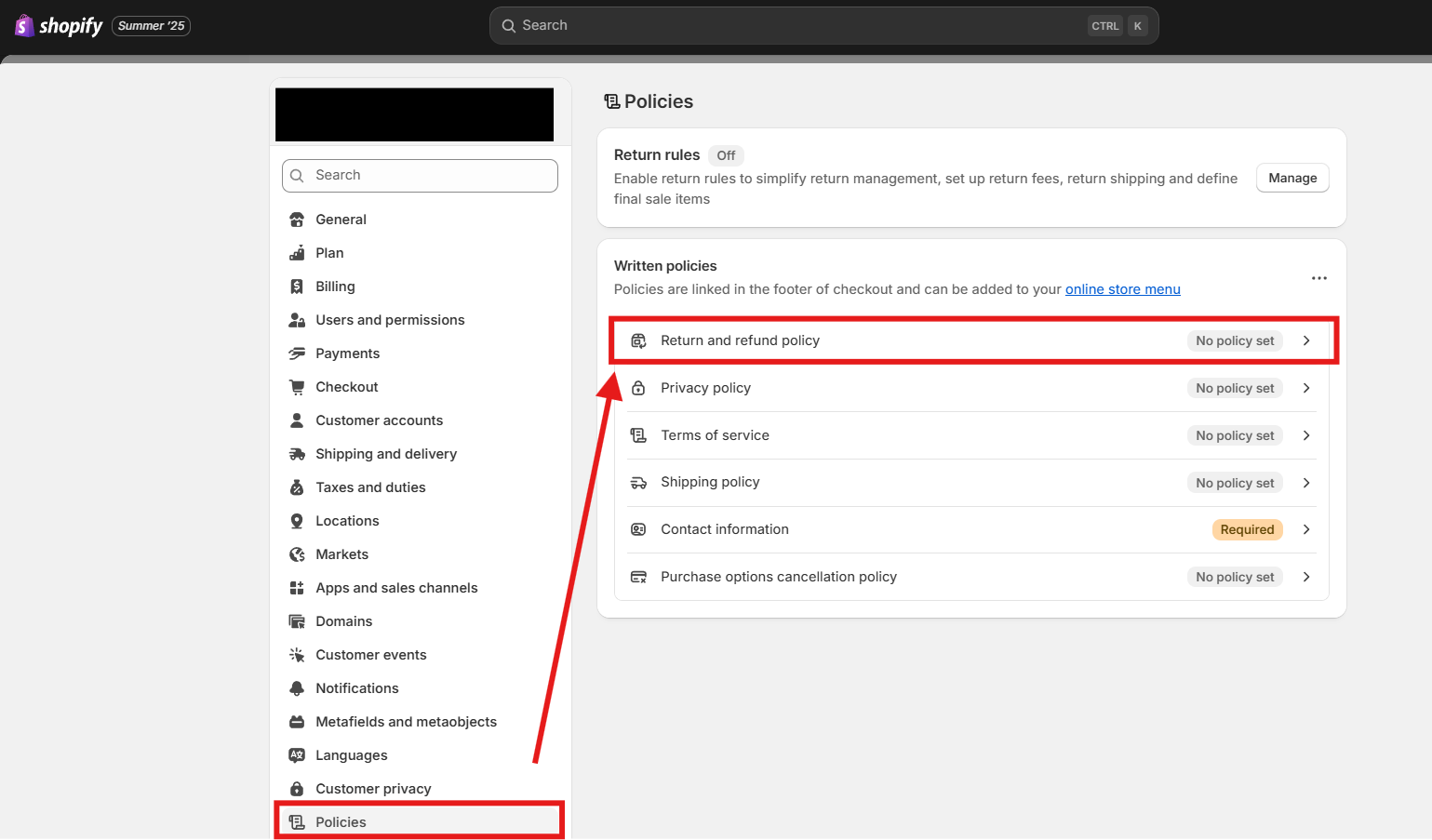Select Policies label in settings sidebar

click(x=341, y=822)
